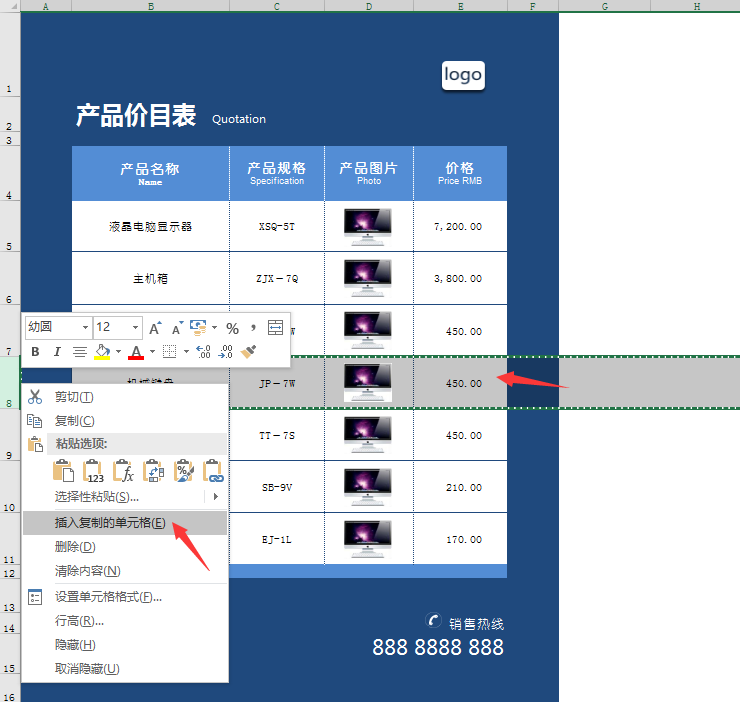Viewport: 740px width, 702px height.
Task: Click merge and center icon
Action: pos(275,328)
